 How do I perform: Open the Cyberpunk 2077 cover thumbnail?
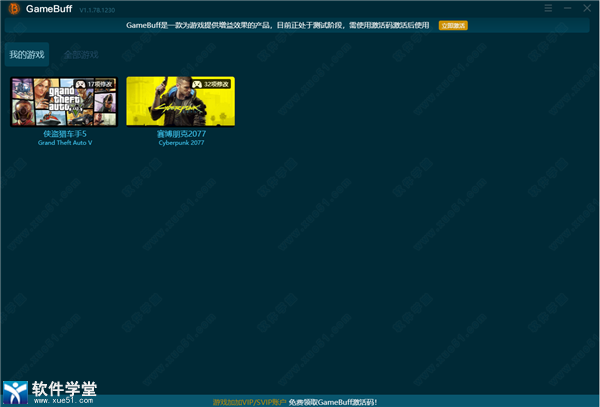point(180,102)
